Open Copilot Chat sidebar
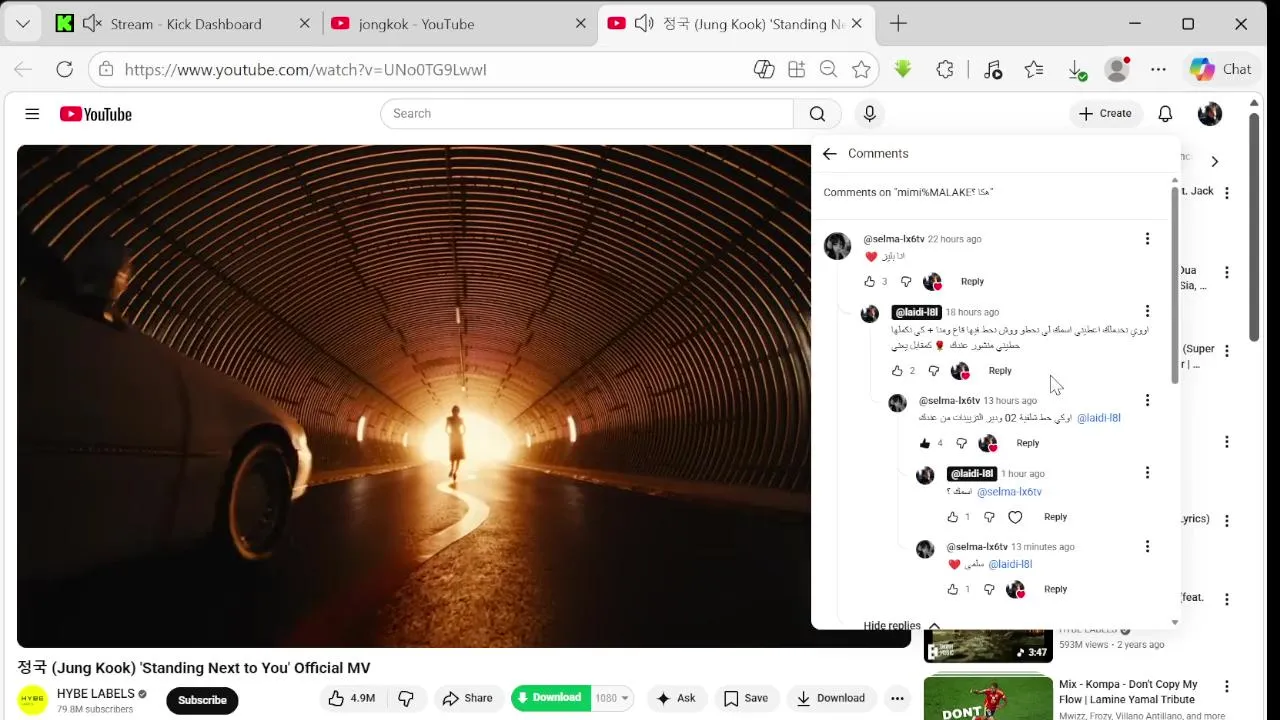Viewport: 1280px width, 720px height. point(1220,69)
